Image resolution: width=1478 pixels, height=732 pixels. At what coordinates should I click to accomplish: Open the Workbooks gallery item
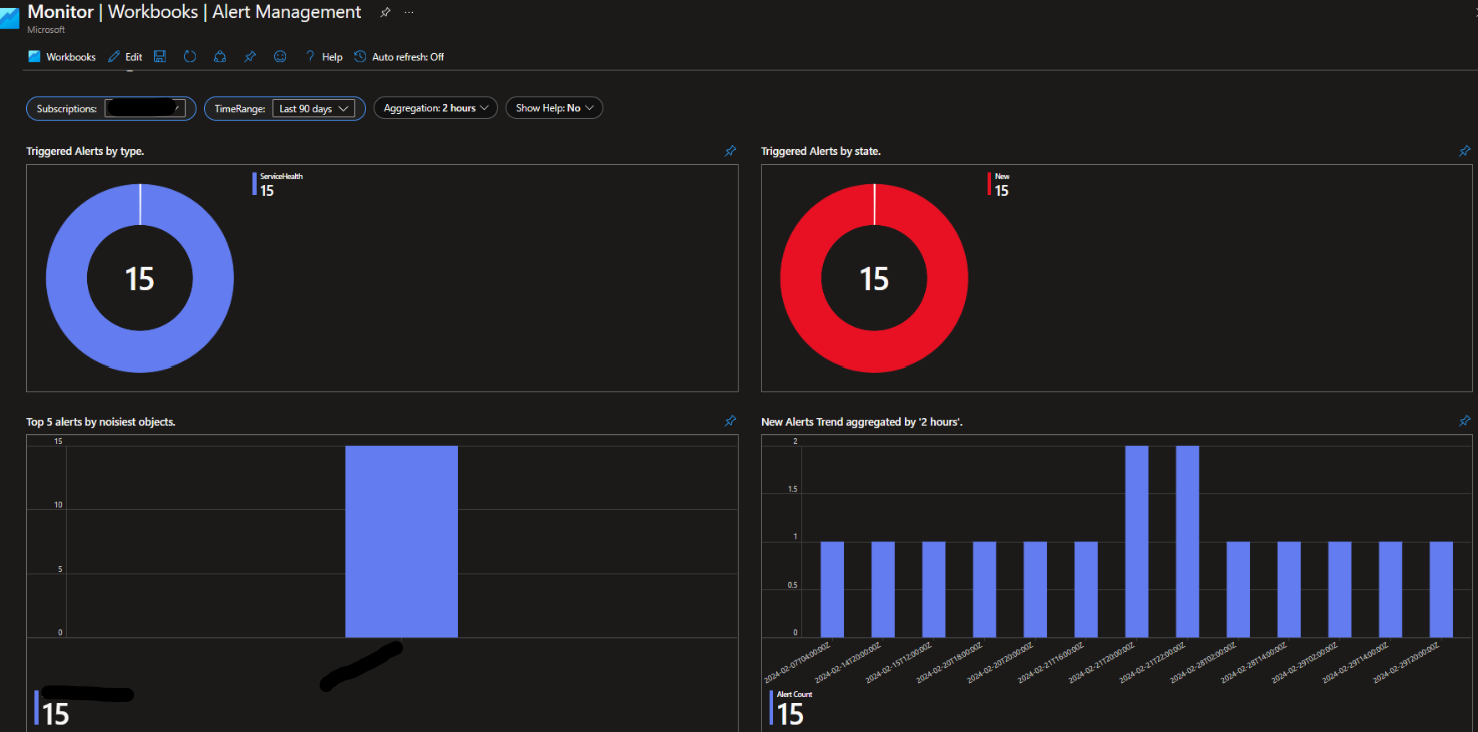coord(62,57)
